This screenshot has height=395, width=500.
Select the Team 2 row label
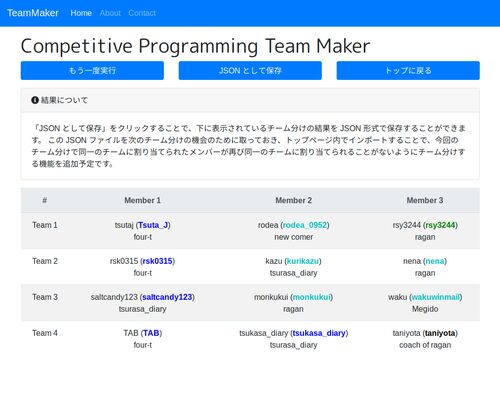point(45,261)
